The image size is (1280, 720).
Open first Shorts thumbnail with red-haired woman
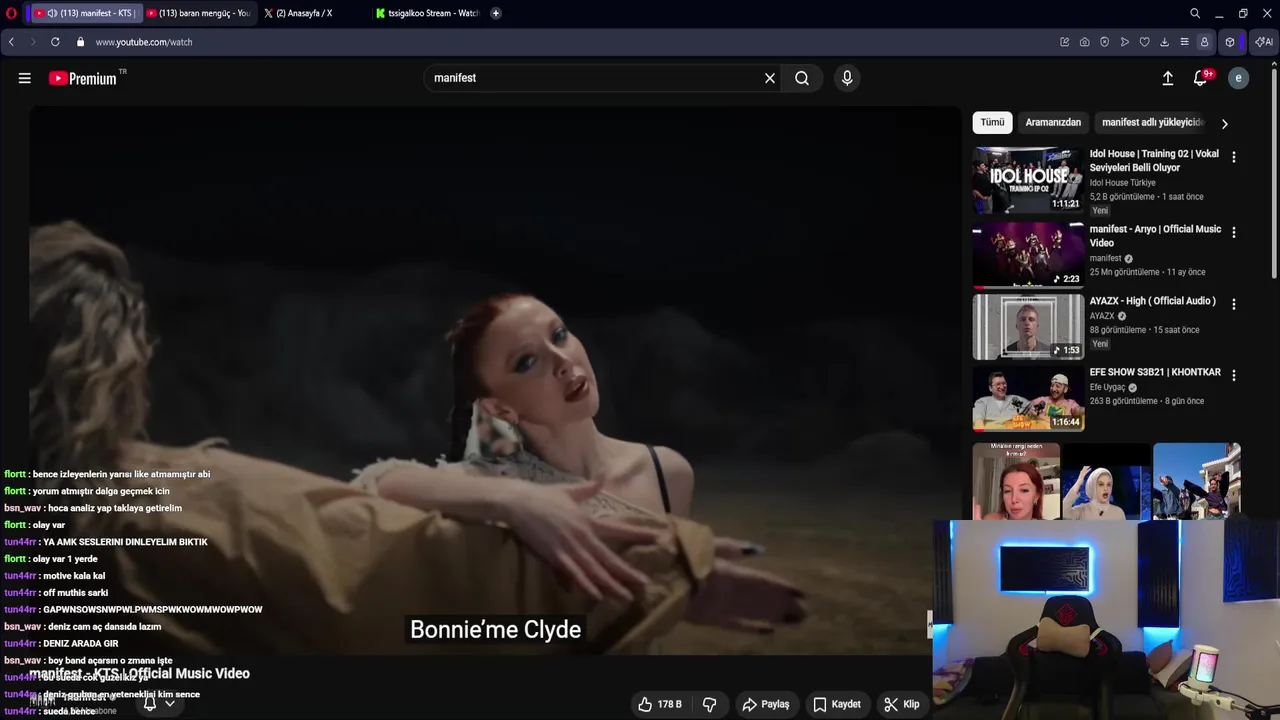click(x=1016, y=482)
